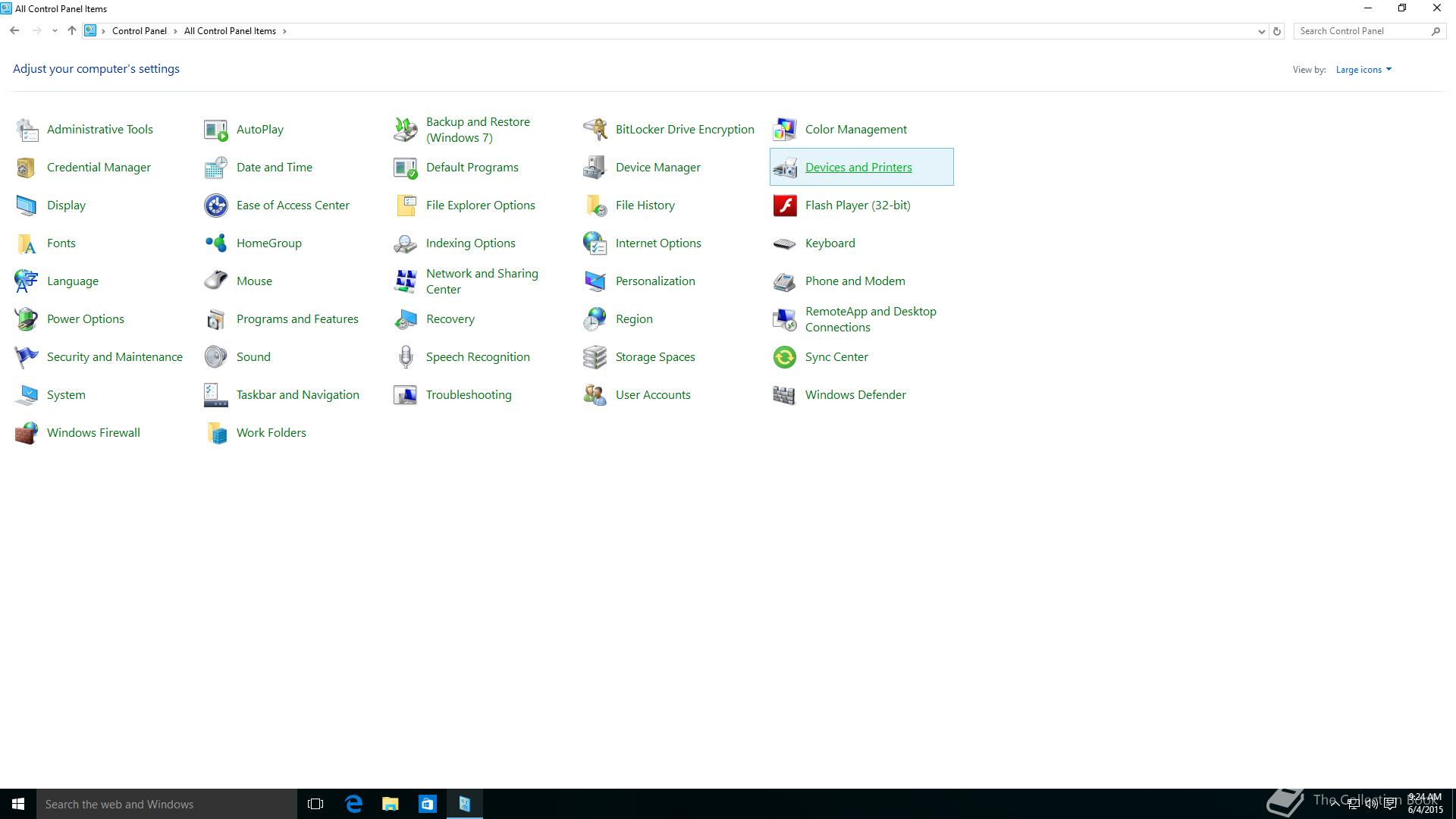Expand chevron after All Control Panel Items

point(284,31)
